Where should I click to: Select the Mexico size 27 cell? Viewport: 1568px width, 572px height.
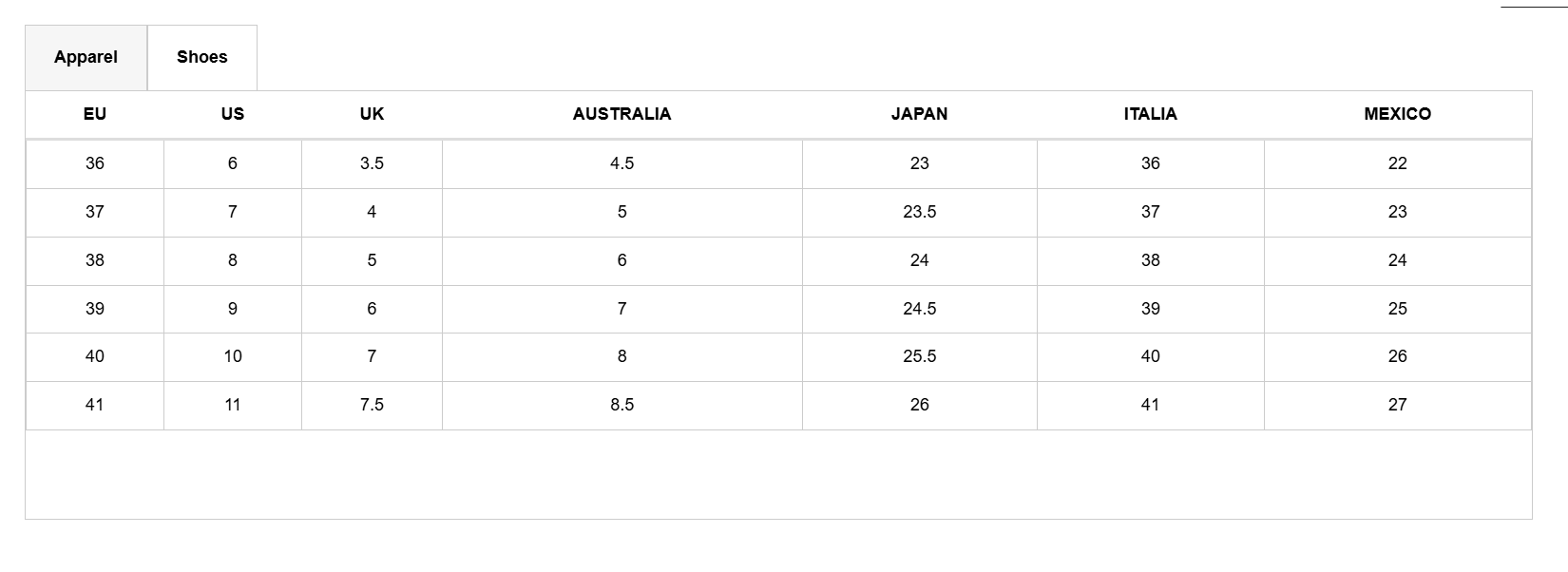1397,405
